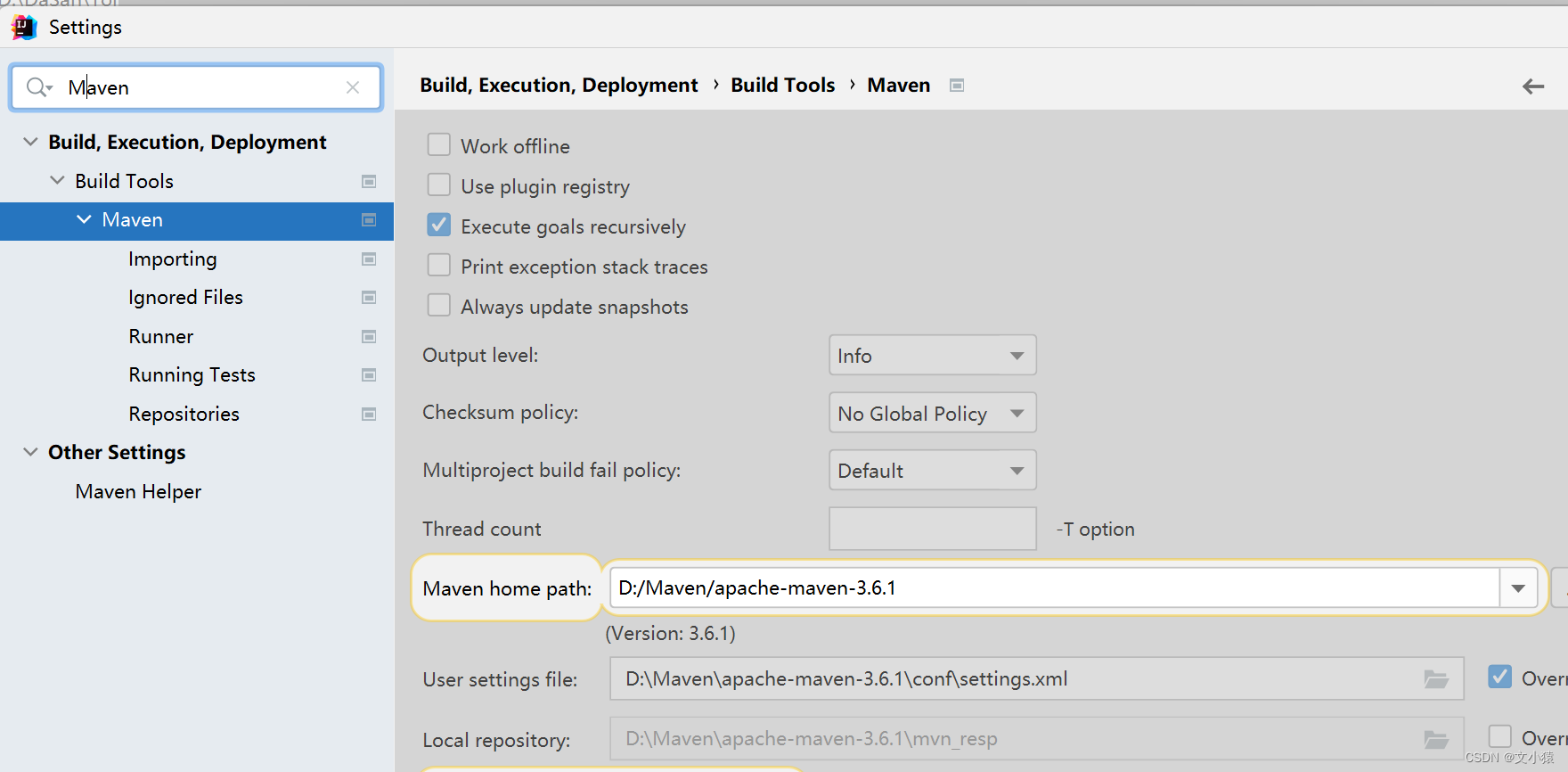Enable Always update snapshots checkbox
The image size is (1568, 772).
coord(439,305)
